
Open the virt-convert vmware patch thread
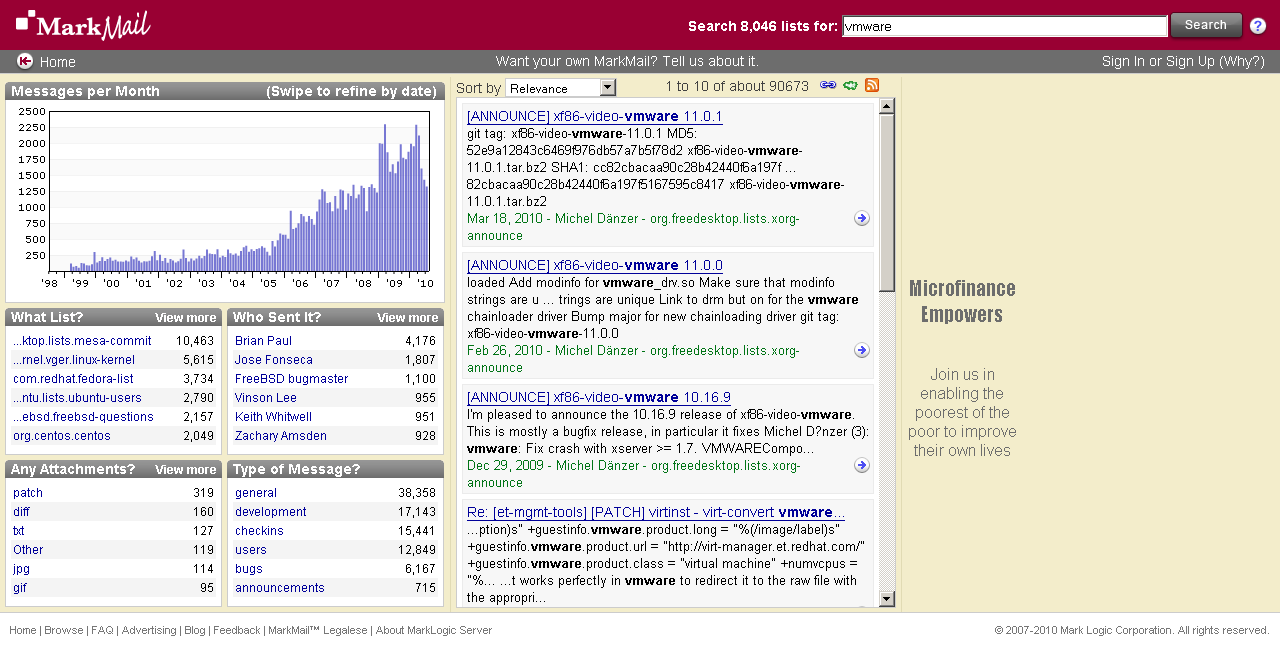click(656, 512)
